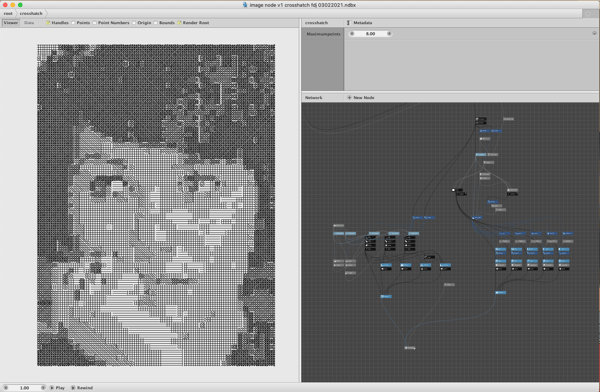Click the frame number field 1.00
The width and height of the screenshot is (600, 392).
pos(24,387)
